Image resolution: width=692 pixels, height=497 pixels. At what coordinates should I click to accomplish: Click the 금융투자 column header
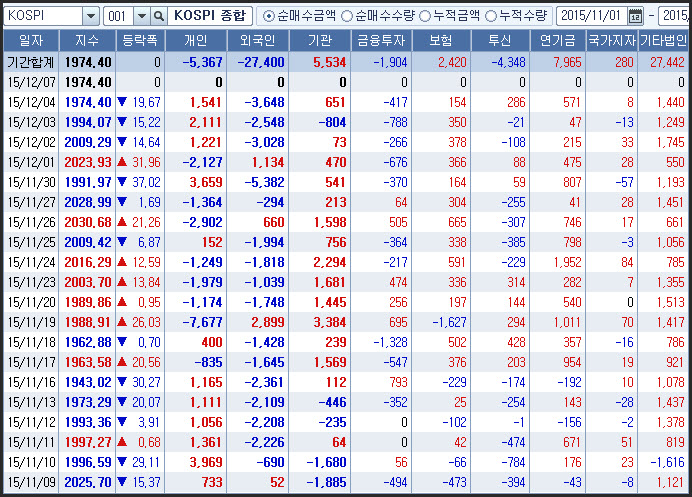[x=381, y=41]
